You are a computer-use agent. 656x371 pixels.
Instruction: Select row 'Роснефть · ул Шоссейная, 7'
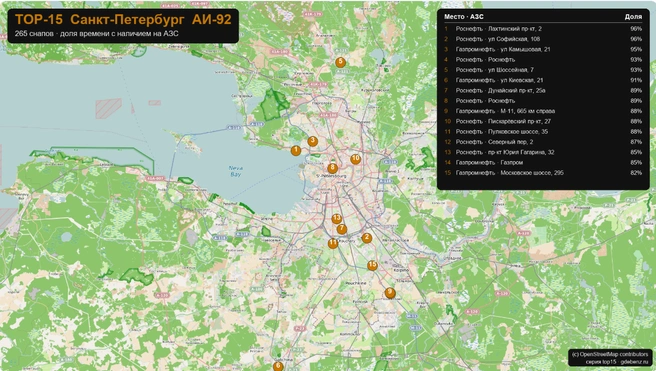(x=543, y=70)
